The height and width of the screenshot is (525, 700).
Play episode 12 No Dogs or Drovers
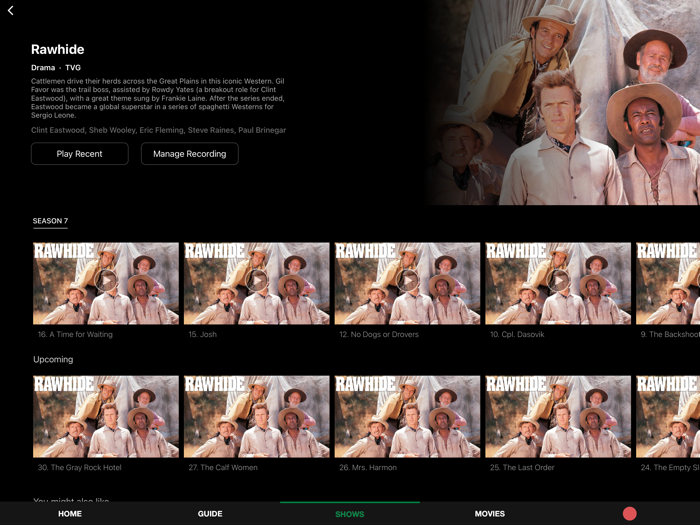coord(408,281)
